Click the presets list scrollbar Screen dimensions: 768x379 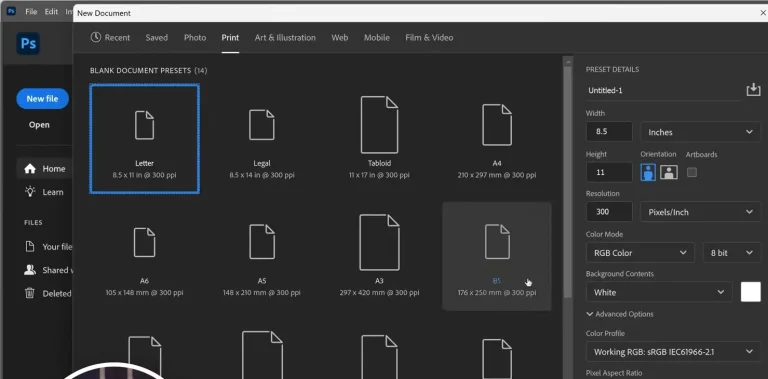click(568, 181)
